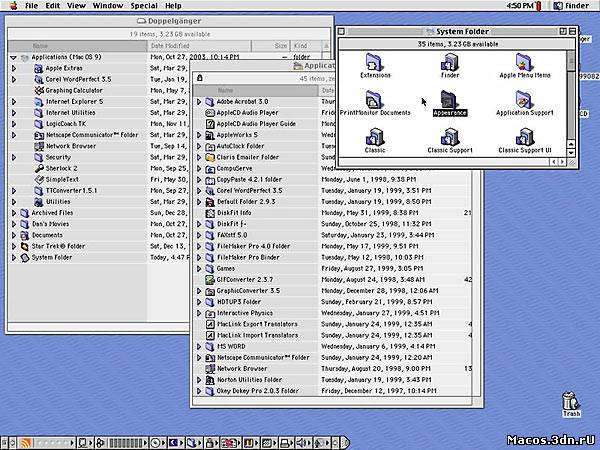Screen dimensions: 600x450
Task: Expand Adobe Acrobat 3.0 in Applications window
Action: click(199, 102)
